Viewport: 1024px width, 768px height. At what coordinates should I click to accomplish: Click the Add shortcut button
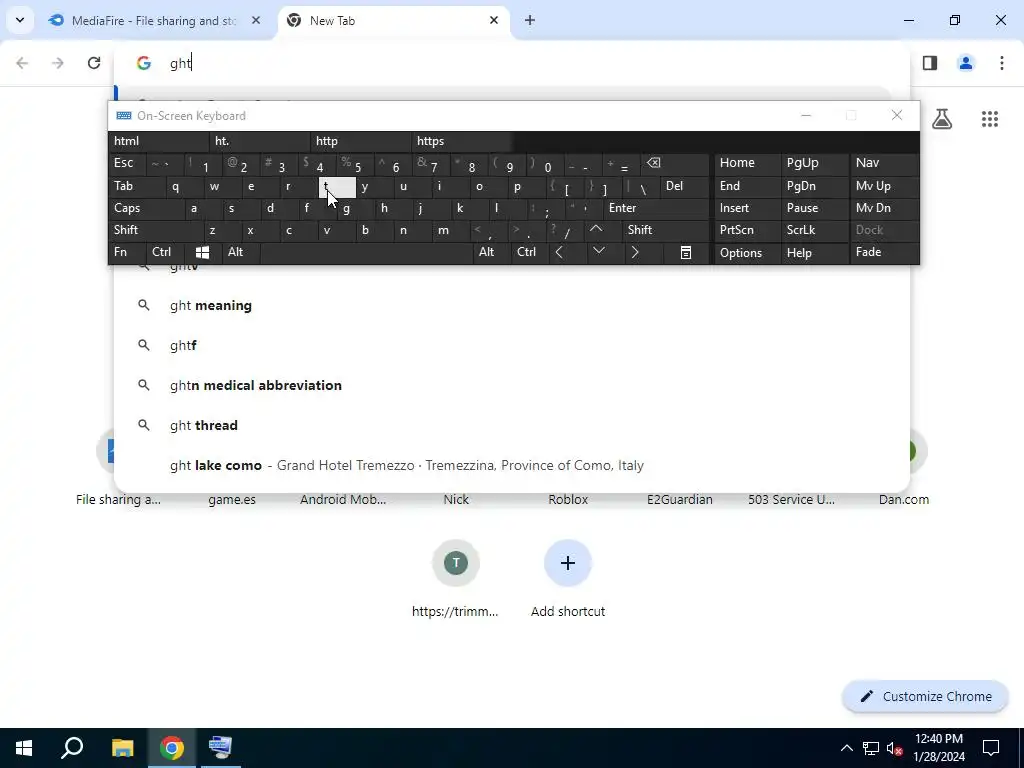[x=568, y=579]
